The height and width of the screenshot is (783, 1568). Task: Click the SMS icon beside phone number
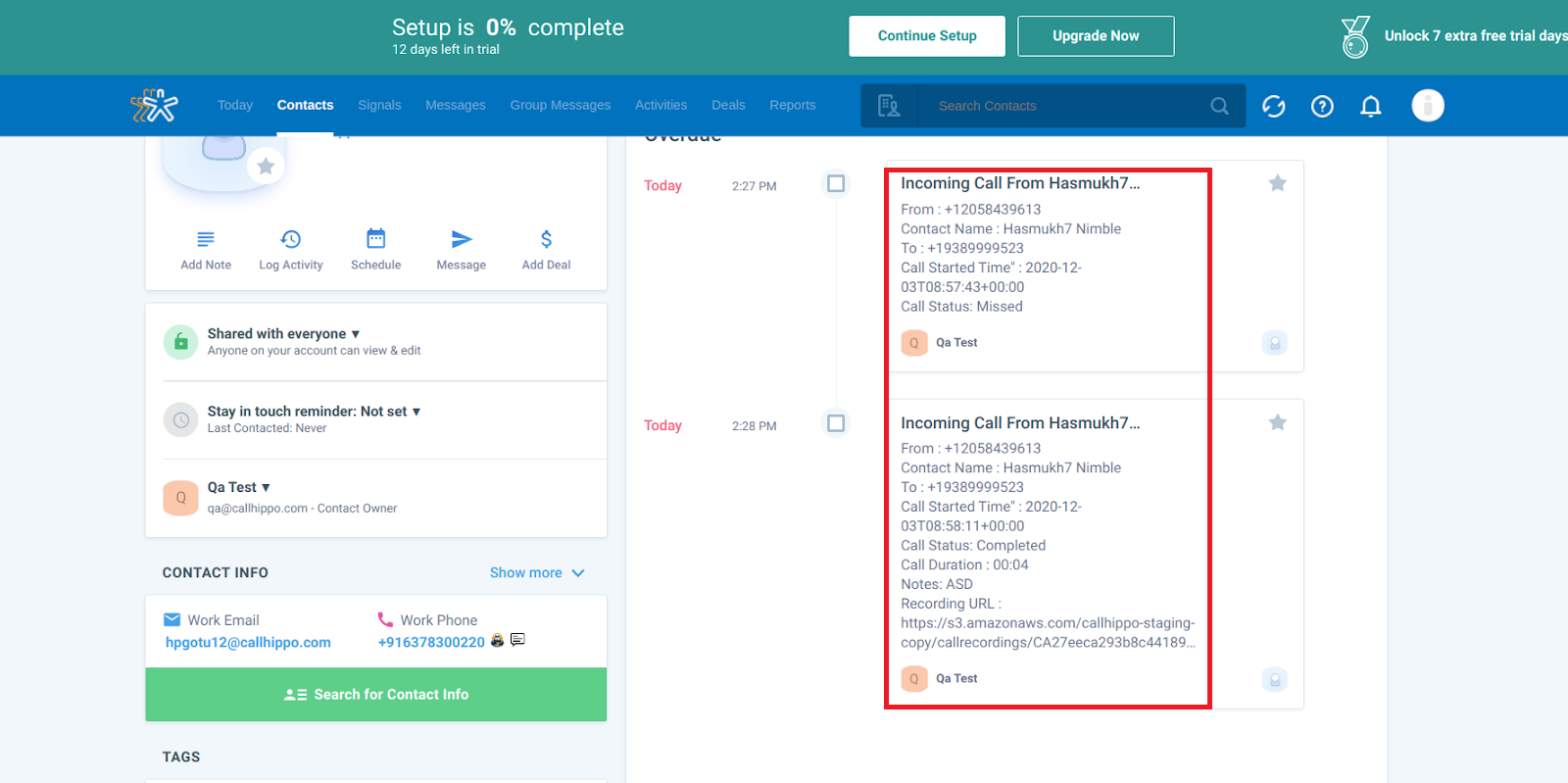517,640
